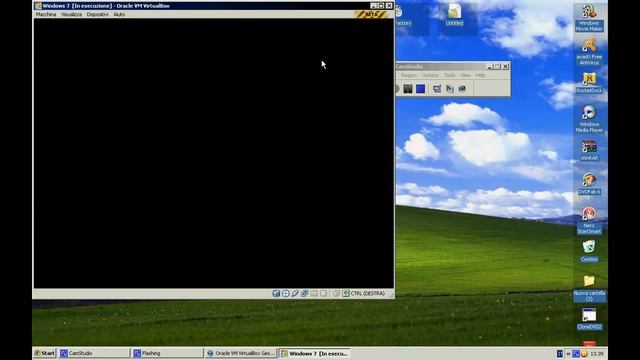The height and width of the screenshot is (360, 640).
Task: Select the Cestino recycle bin icon
Action: point(589,251)
